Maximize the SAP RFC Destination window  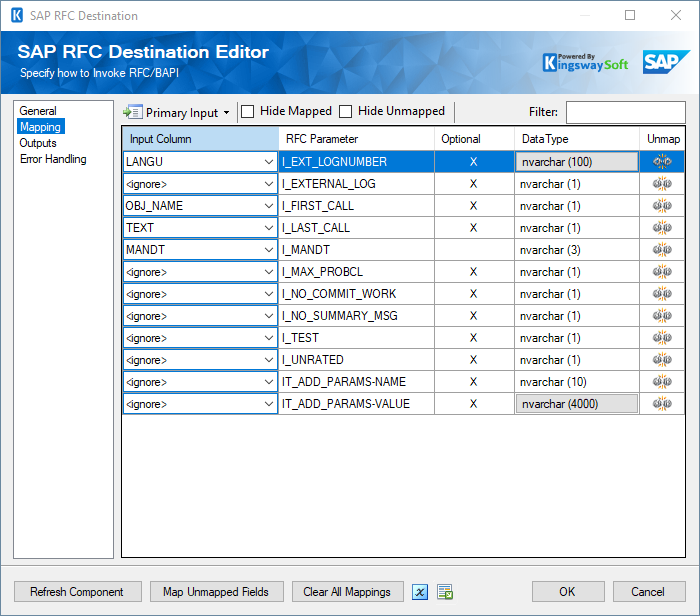pos(629,15)
